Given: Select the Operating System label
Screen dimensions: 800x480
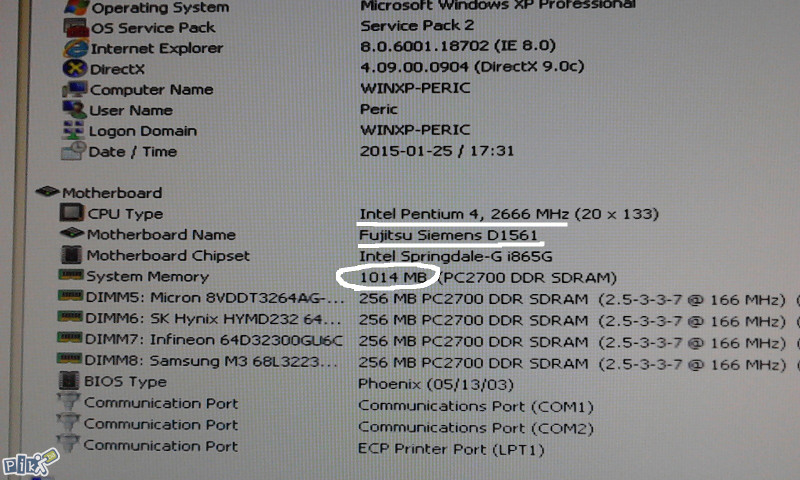Looking at the screenshot, I should (x=160, y=8).
